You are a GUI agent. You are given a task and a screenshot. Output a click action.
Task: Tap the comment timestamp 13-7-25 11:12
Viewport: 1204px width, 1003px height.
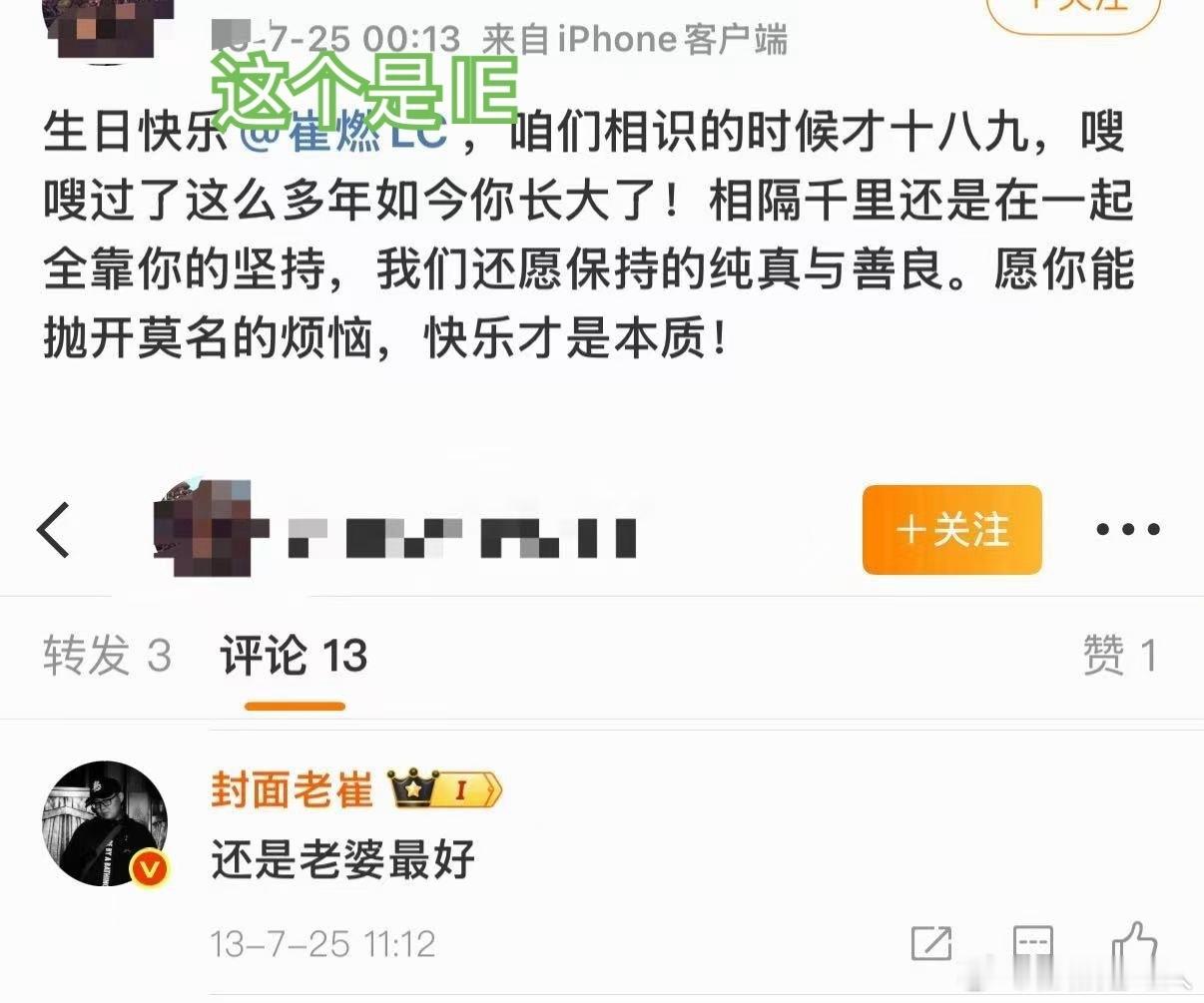coord(322,943)
